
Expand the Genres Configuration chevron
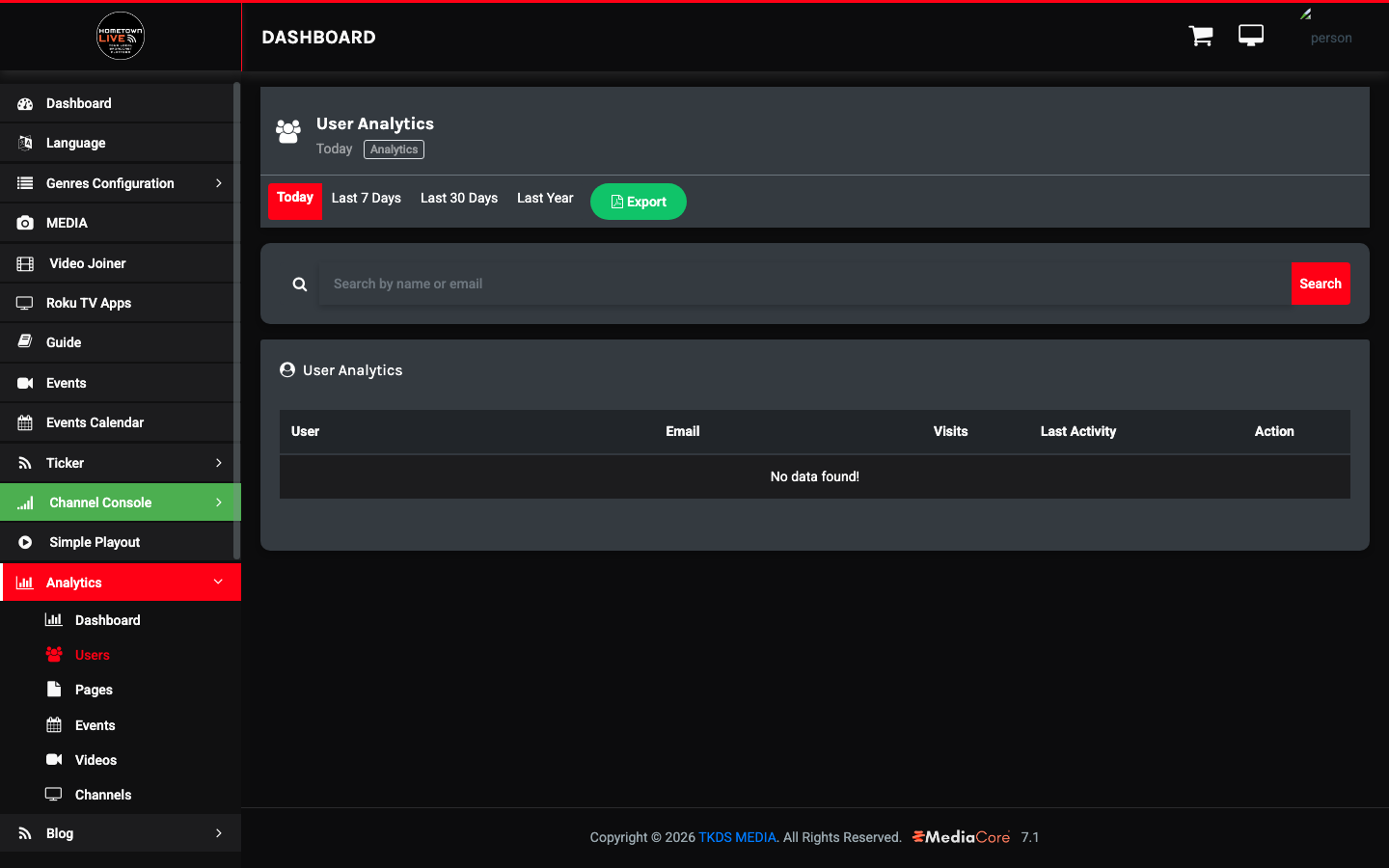[219, 183]
